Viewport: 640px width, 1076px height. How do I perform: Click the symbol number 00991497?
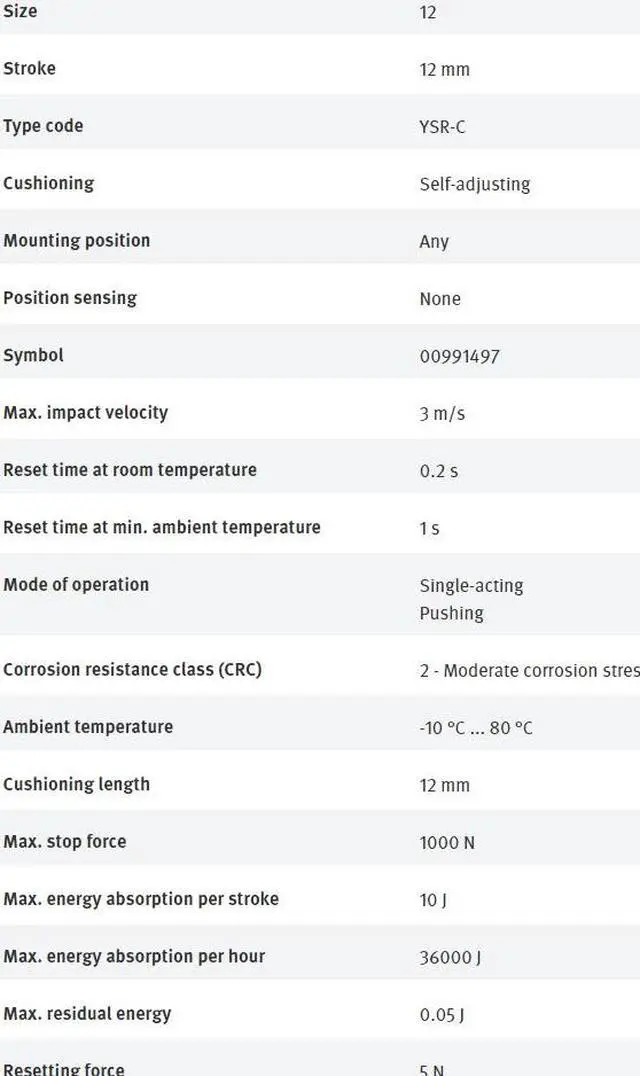pyautogui.click(x=459, y=356)
